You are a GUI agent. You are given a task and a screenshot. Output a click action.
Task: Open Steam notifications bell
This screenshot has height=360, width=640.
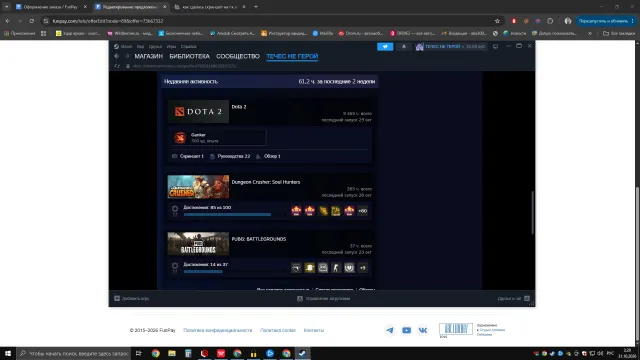click(404, 47)
